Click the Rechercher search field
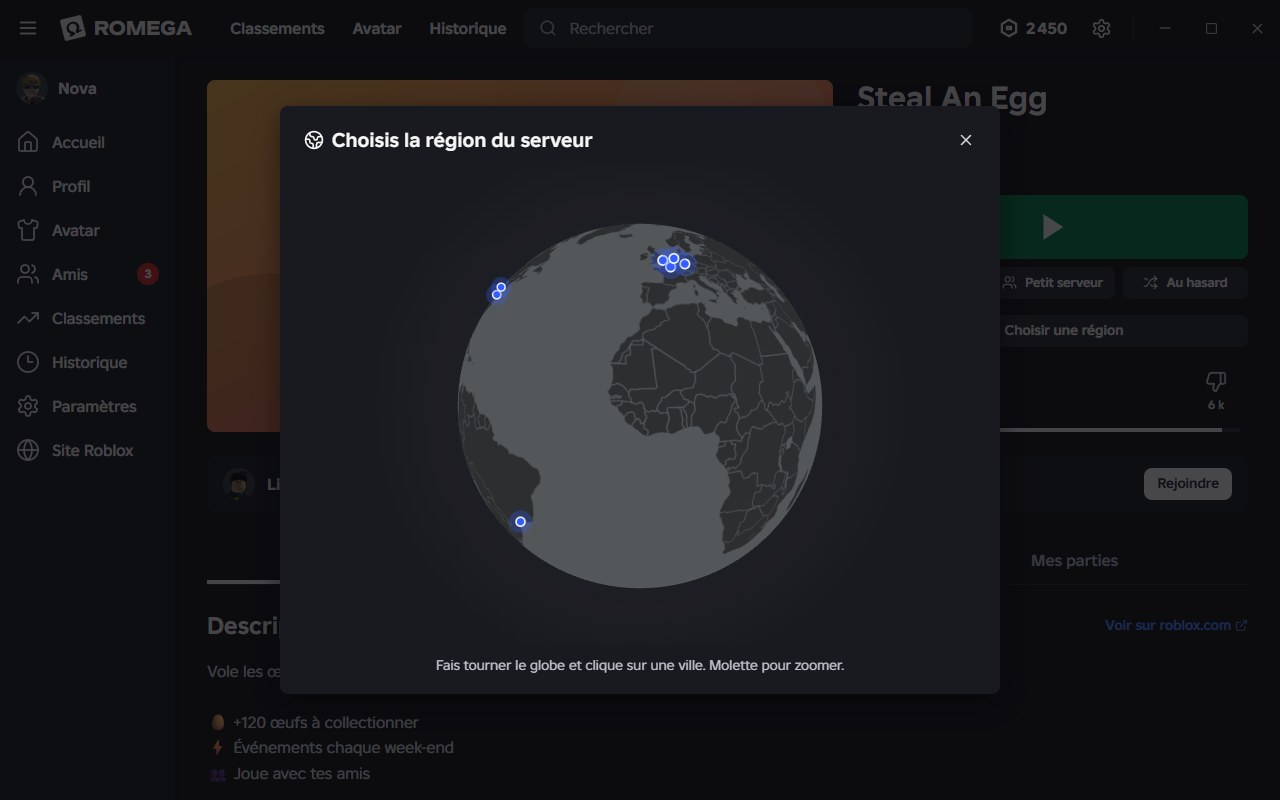The width and height of the screenshot is (1280, 800). pos(748,29)
